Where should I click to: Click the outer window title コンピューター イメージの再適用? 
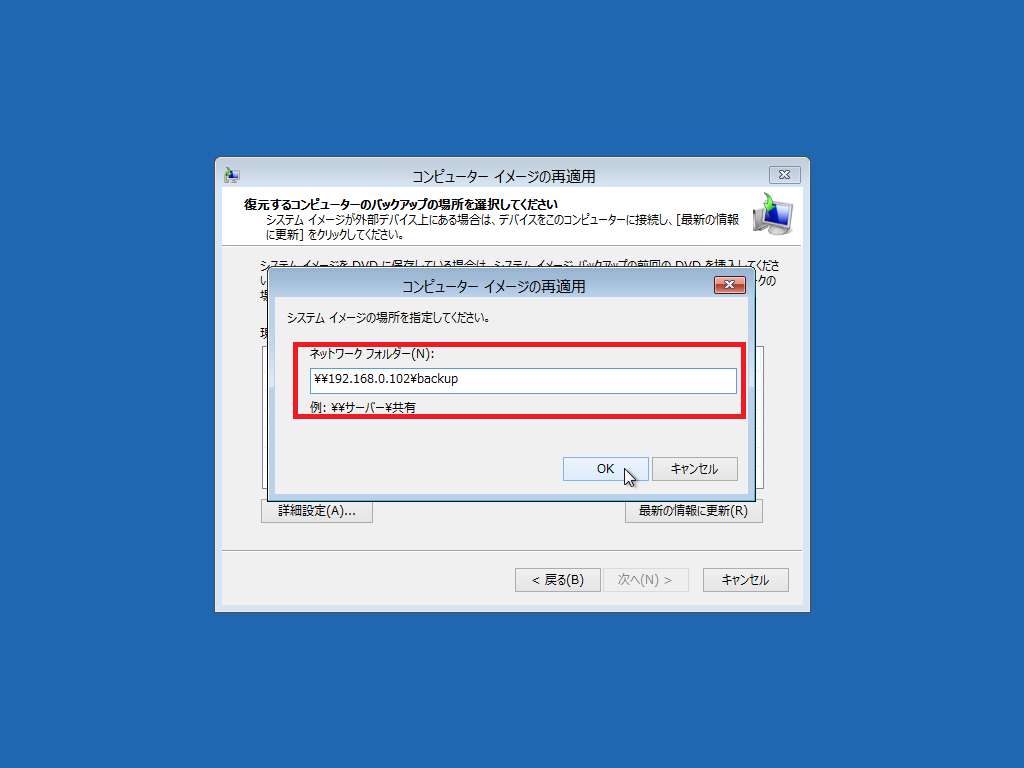(503, 176)
